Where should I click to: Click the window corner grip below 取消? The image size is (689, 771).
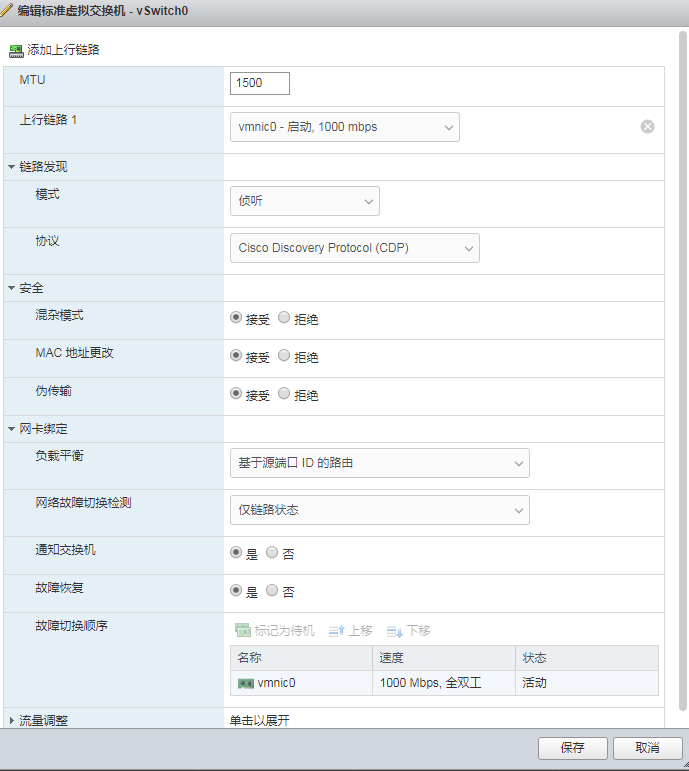pos(685,766)
